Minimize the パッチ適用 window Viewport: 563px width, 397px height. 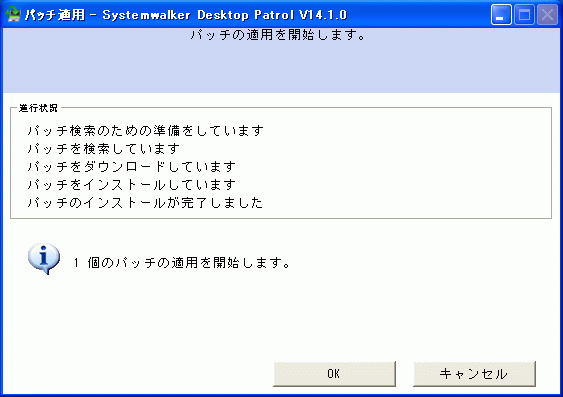click(501, 15)
